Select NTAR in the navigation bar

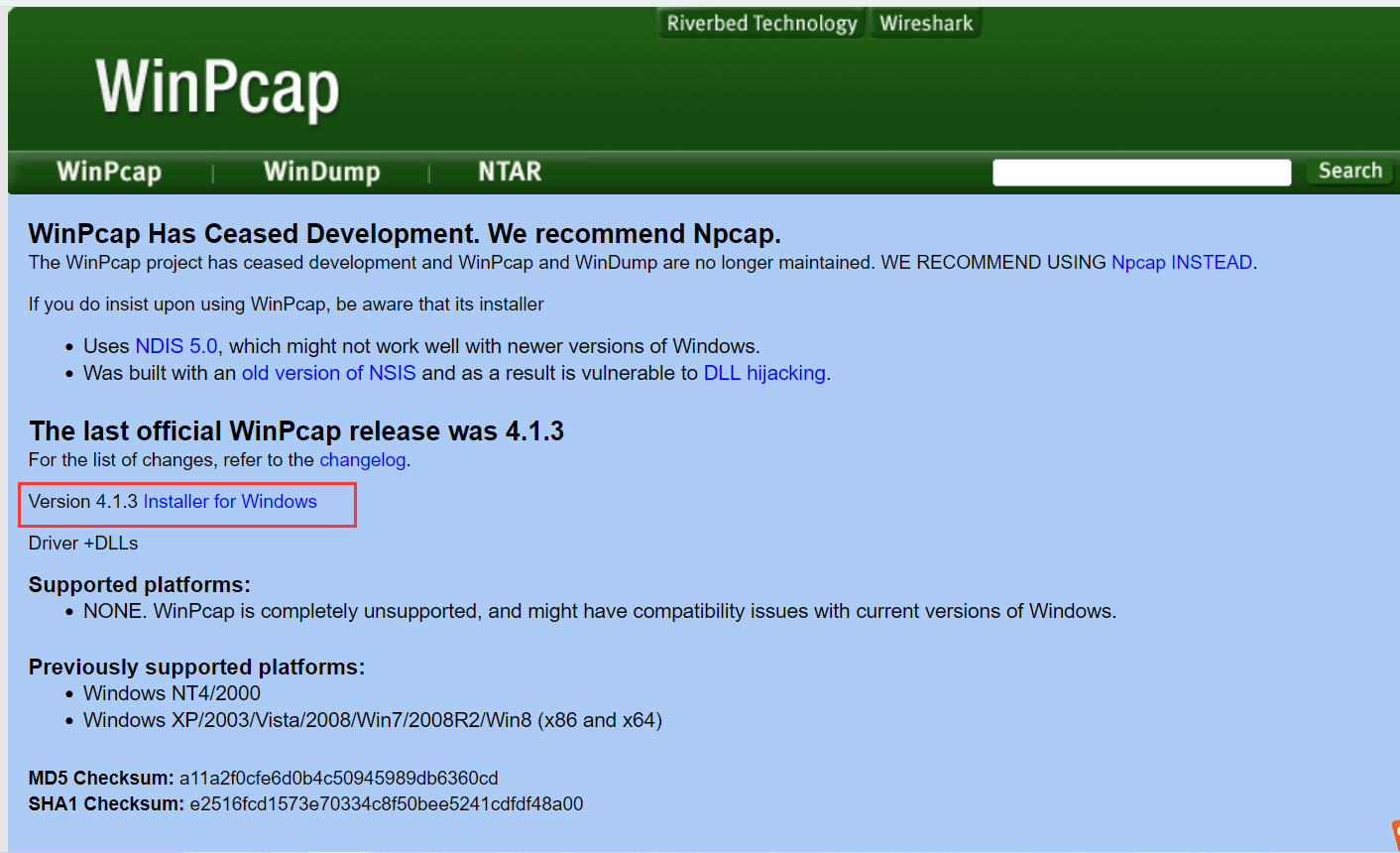click(x=510, y=172)
